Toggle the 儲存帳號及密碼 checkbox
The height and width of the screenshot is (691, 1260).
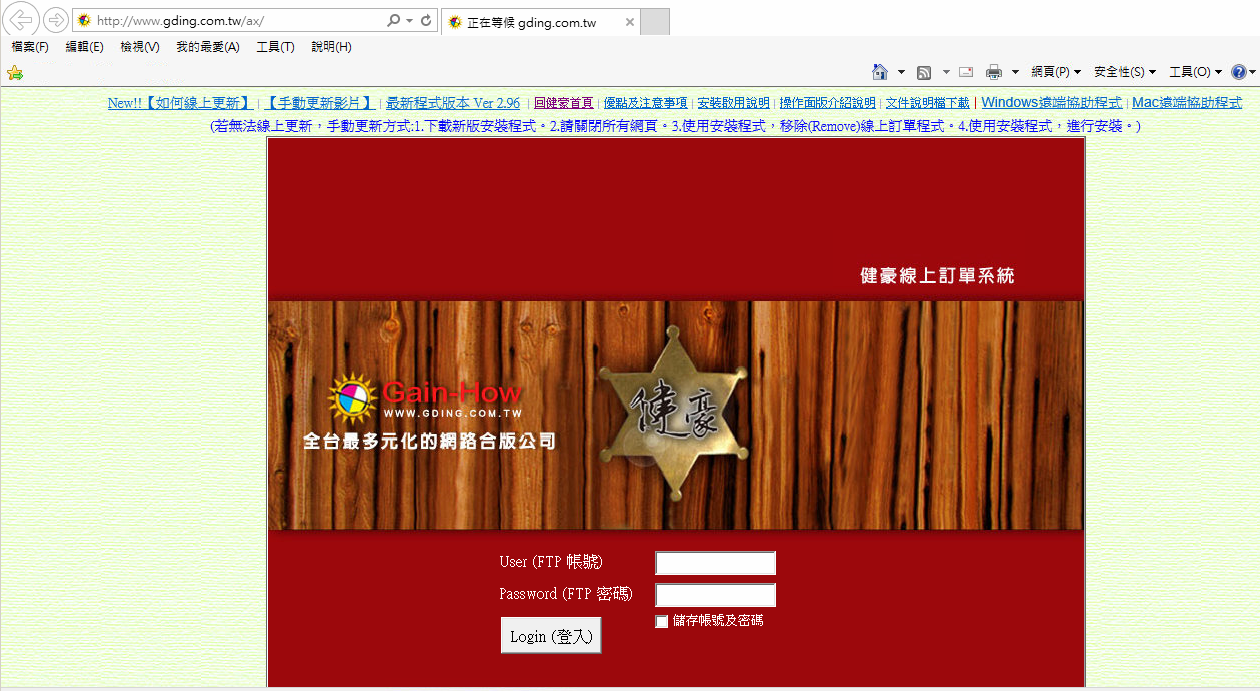click(x=661, y=622)
